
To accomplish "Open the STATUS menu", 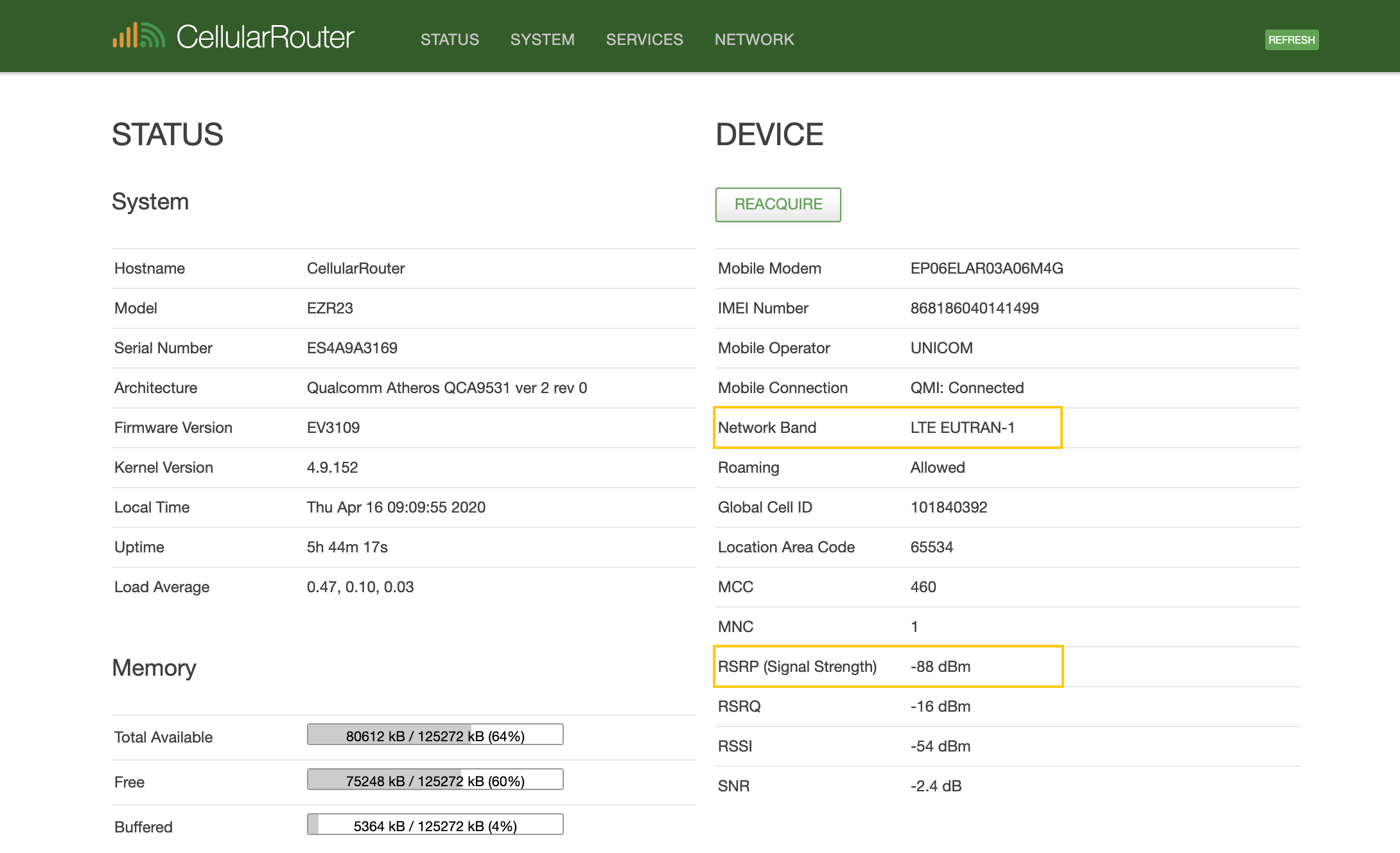I will (450, 40).
